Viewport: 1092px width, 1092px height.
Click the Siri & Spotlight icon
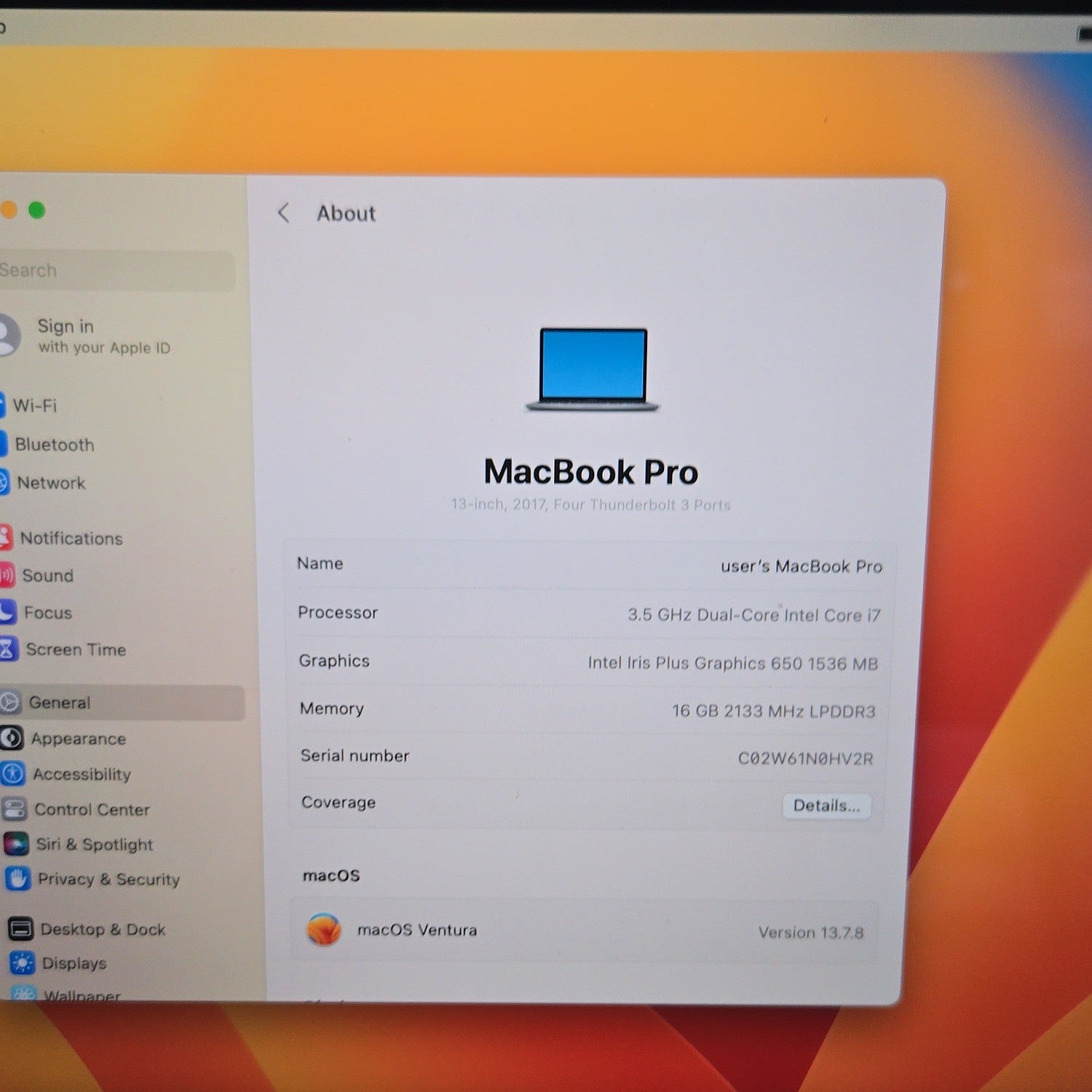16,844
